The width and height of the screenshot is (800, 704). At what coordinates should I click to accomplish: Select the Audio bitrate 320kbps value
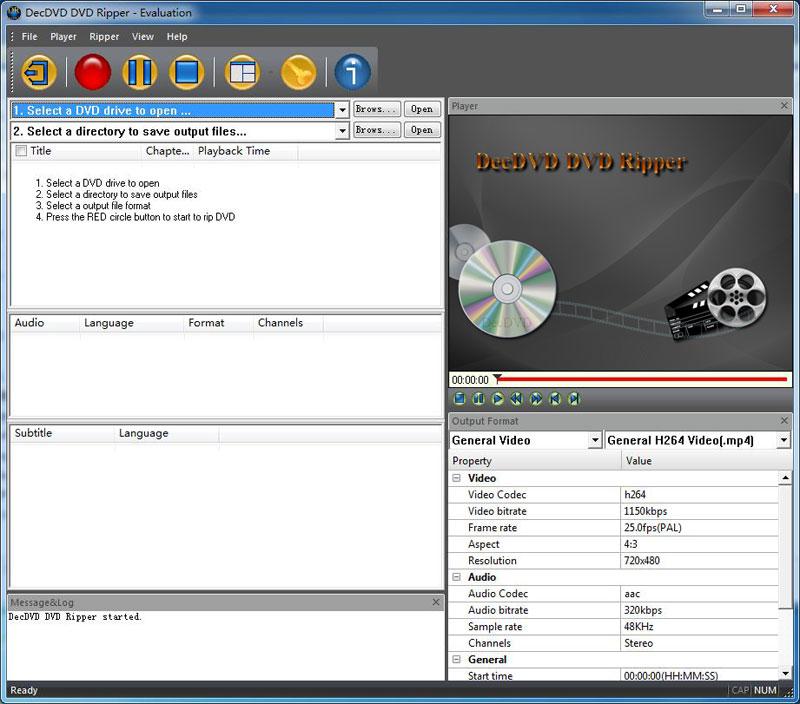coord(699,610)
